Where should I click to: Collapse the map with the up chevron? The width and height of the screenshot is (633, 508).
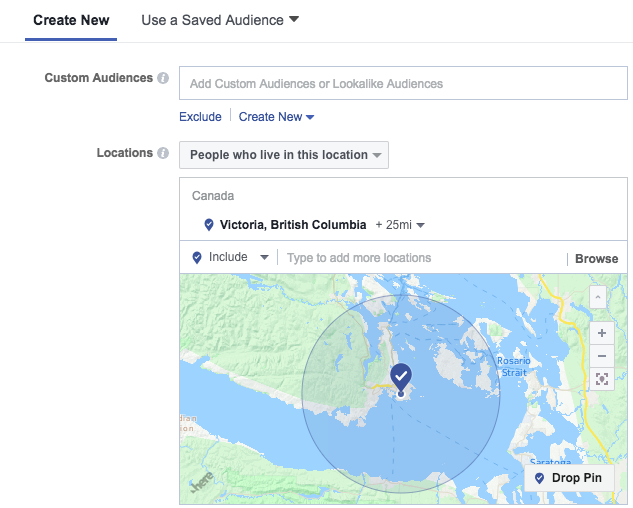(597, 297)
